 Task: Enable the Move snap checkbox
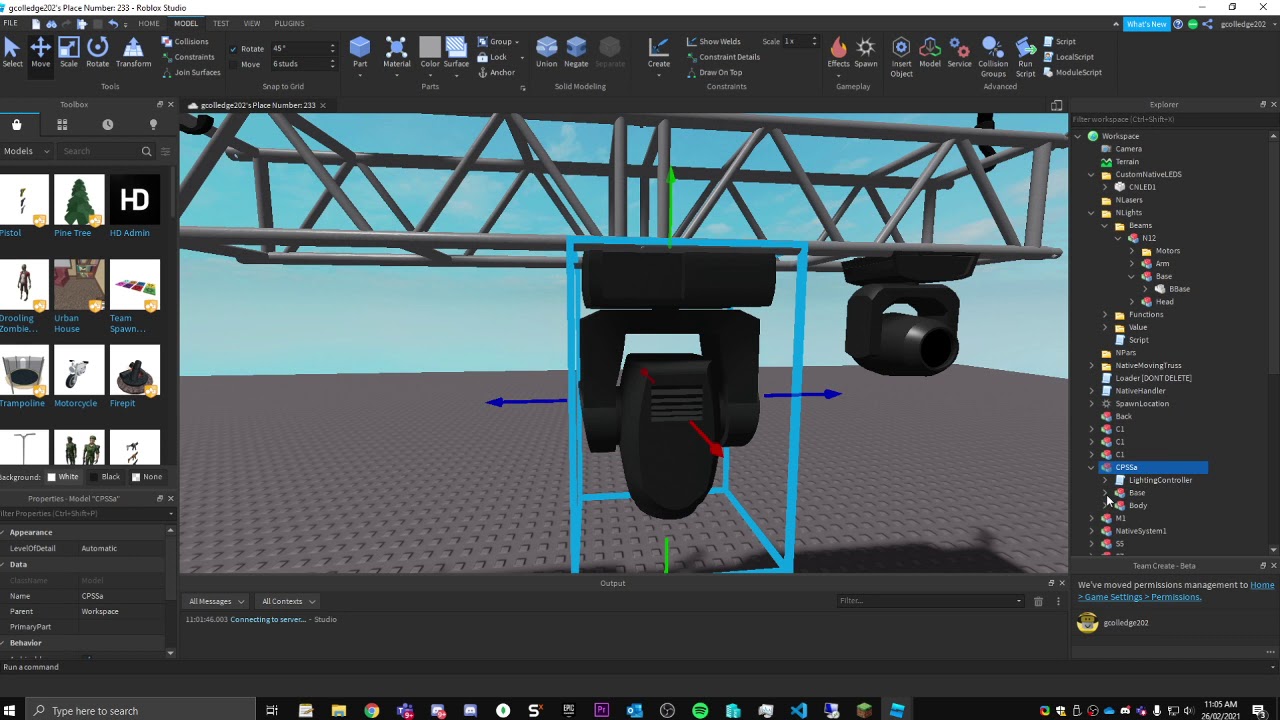coord(234,64)
